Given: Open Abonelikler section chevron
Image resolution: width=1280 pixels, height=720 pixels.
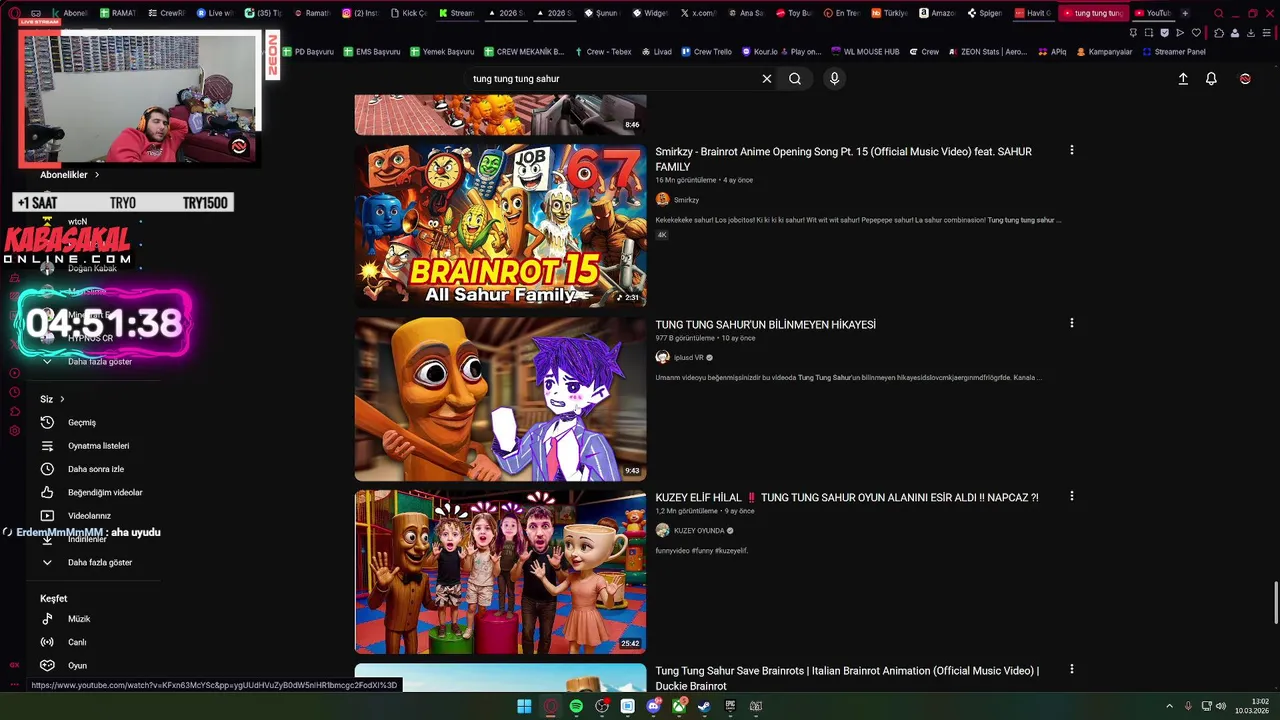Looking at the screenshot, I should click(x=97, y=175).
